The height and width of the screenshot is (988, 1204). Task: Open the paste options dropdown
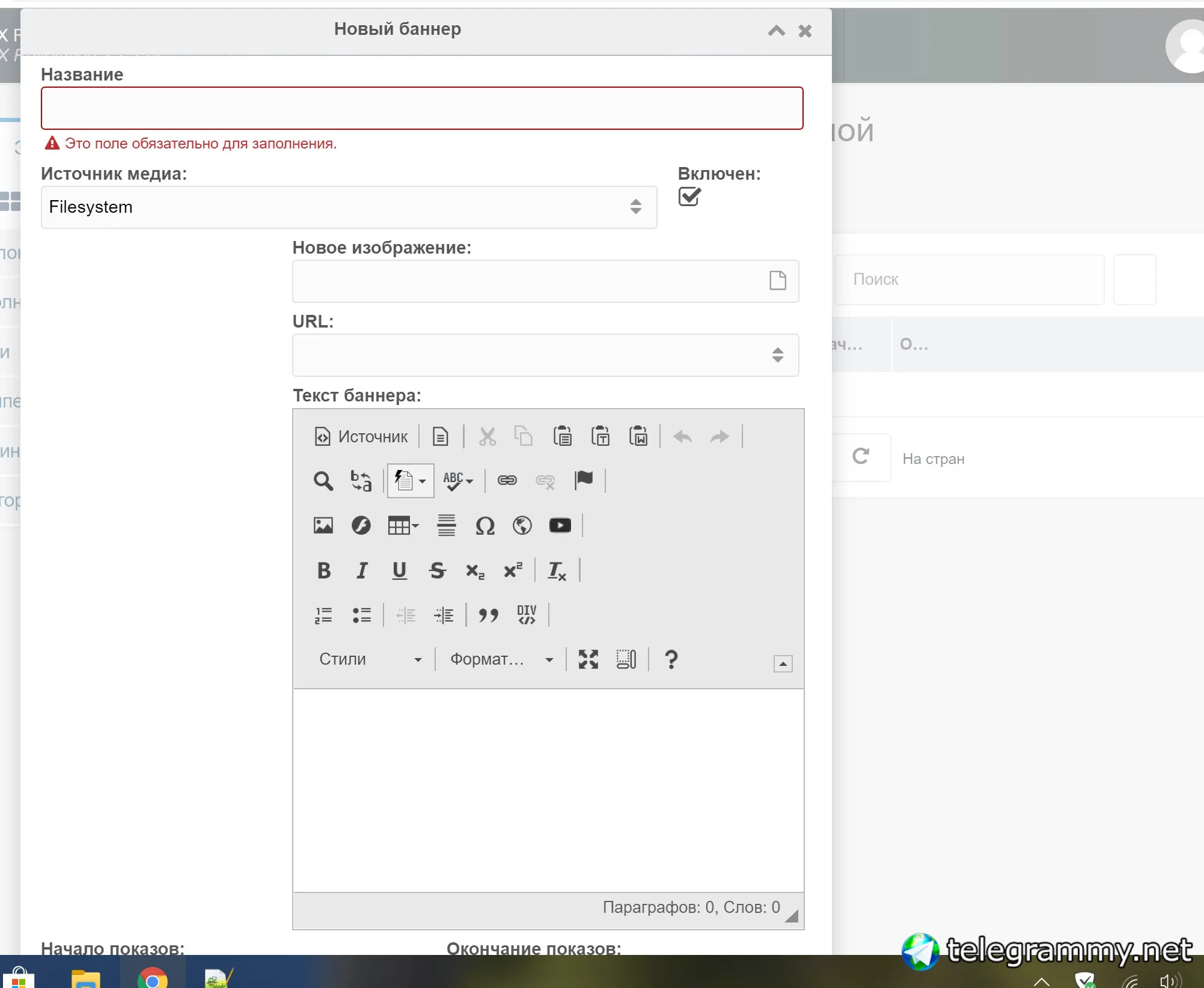click(x=411, y=481)
